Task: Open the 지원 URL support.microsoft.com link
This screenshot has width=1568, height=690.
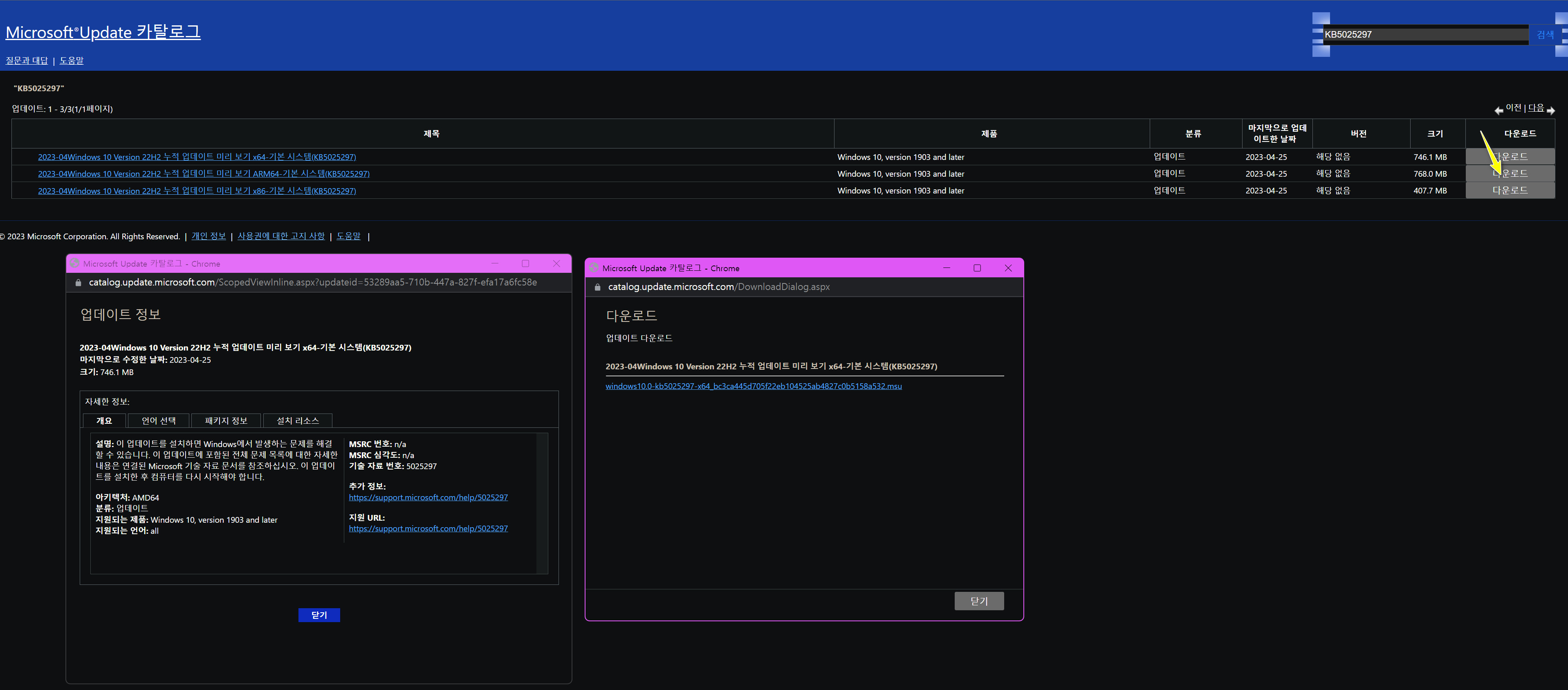Action: click(428, 528)
